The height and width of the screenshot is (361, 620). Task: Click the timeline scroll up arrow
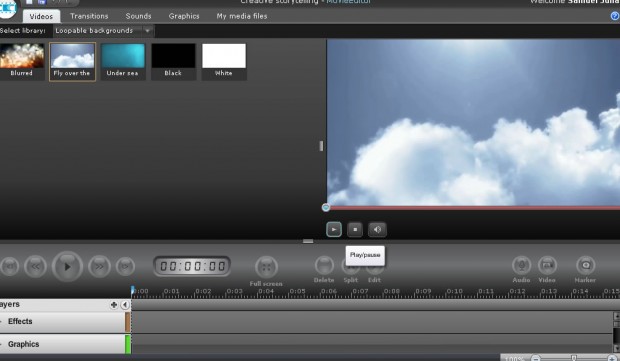click(x=616, y=316)
